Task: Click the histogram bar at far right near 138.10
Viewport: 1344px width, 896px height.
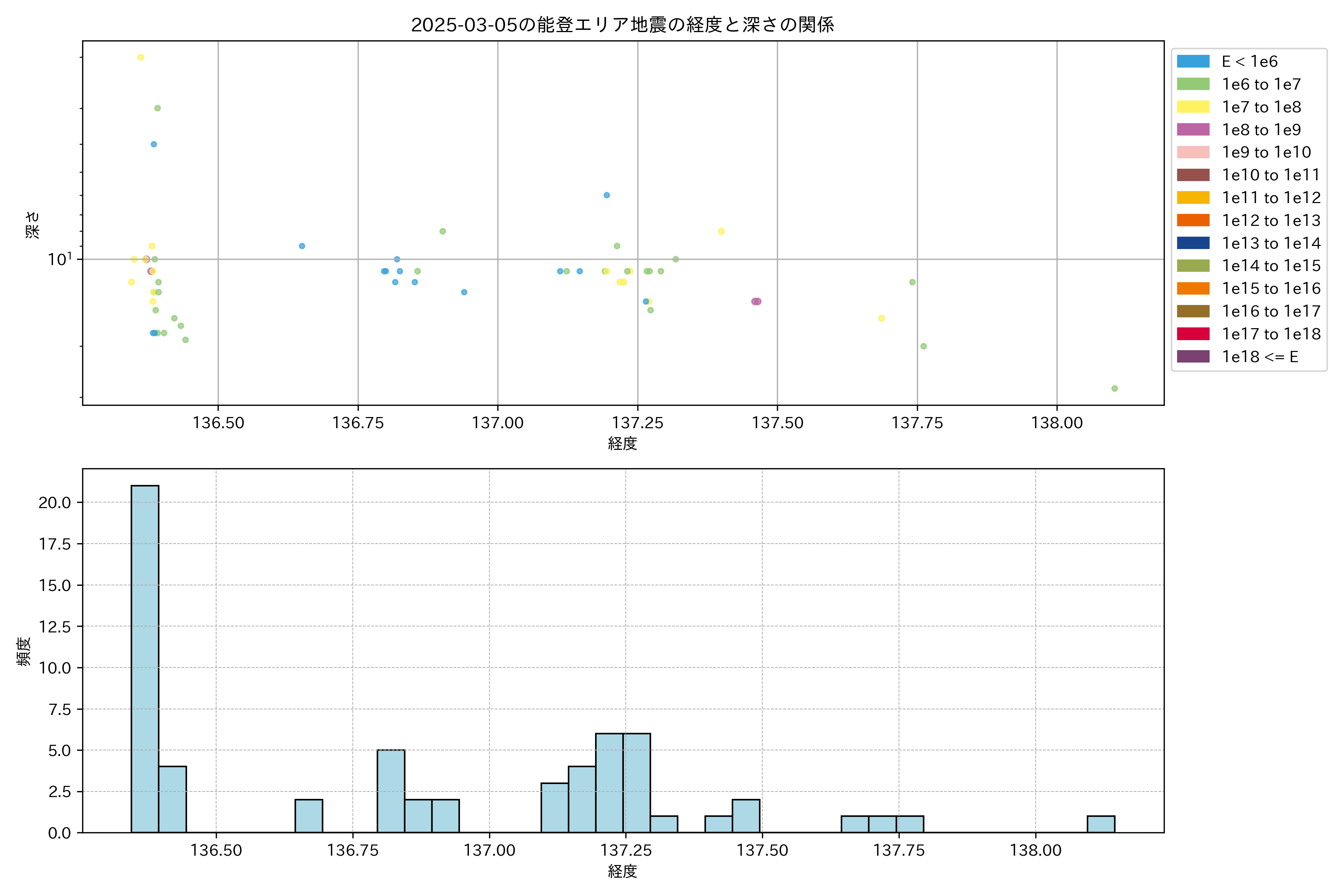Action: click(1101, 824)
